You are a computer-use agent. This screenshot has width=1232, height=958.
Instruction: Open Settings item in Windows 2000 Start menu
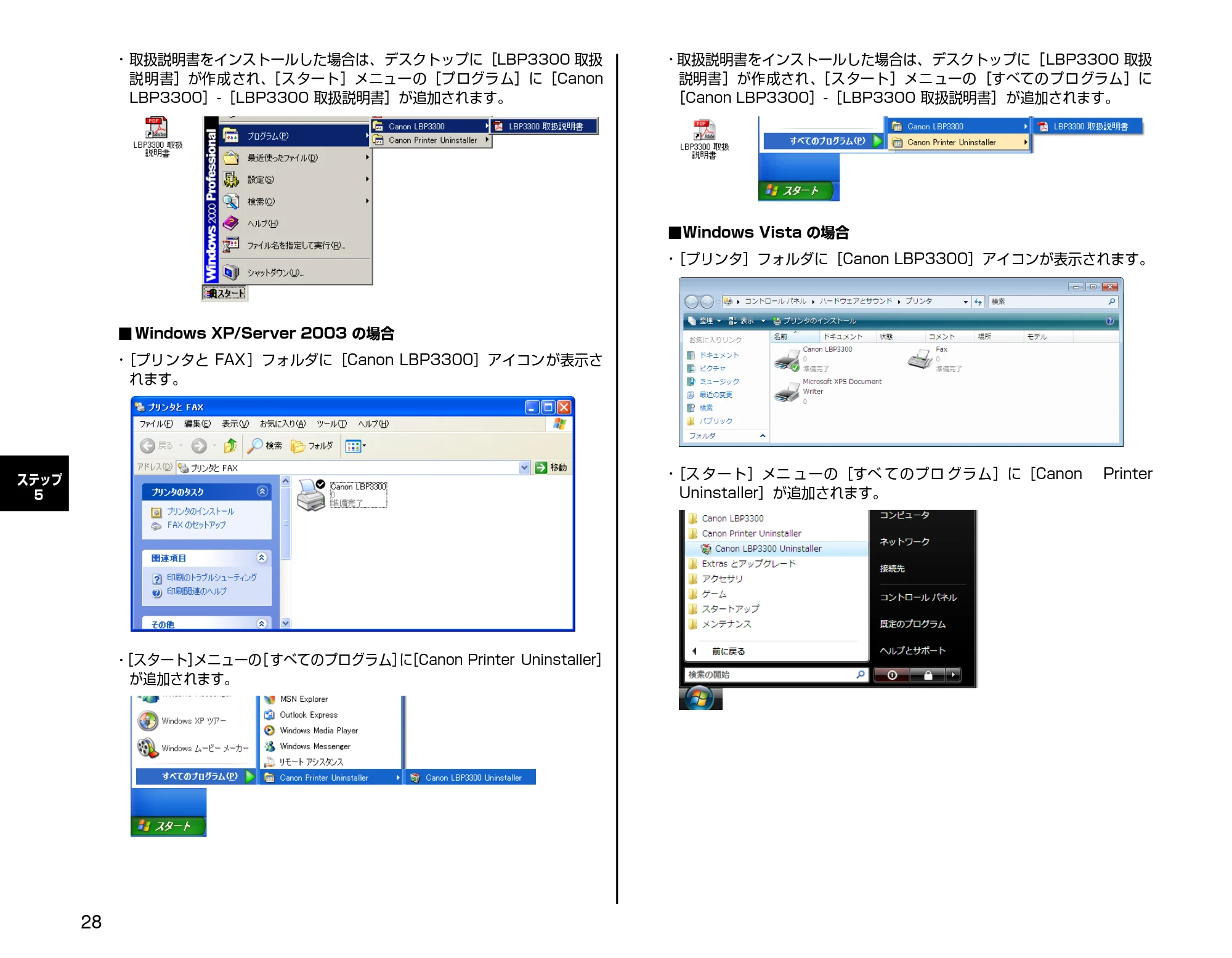pyautogui.click(x=295, y=180)
